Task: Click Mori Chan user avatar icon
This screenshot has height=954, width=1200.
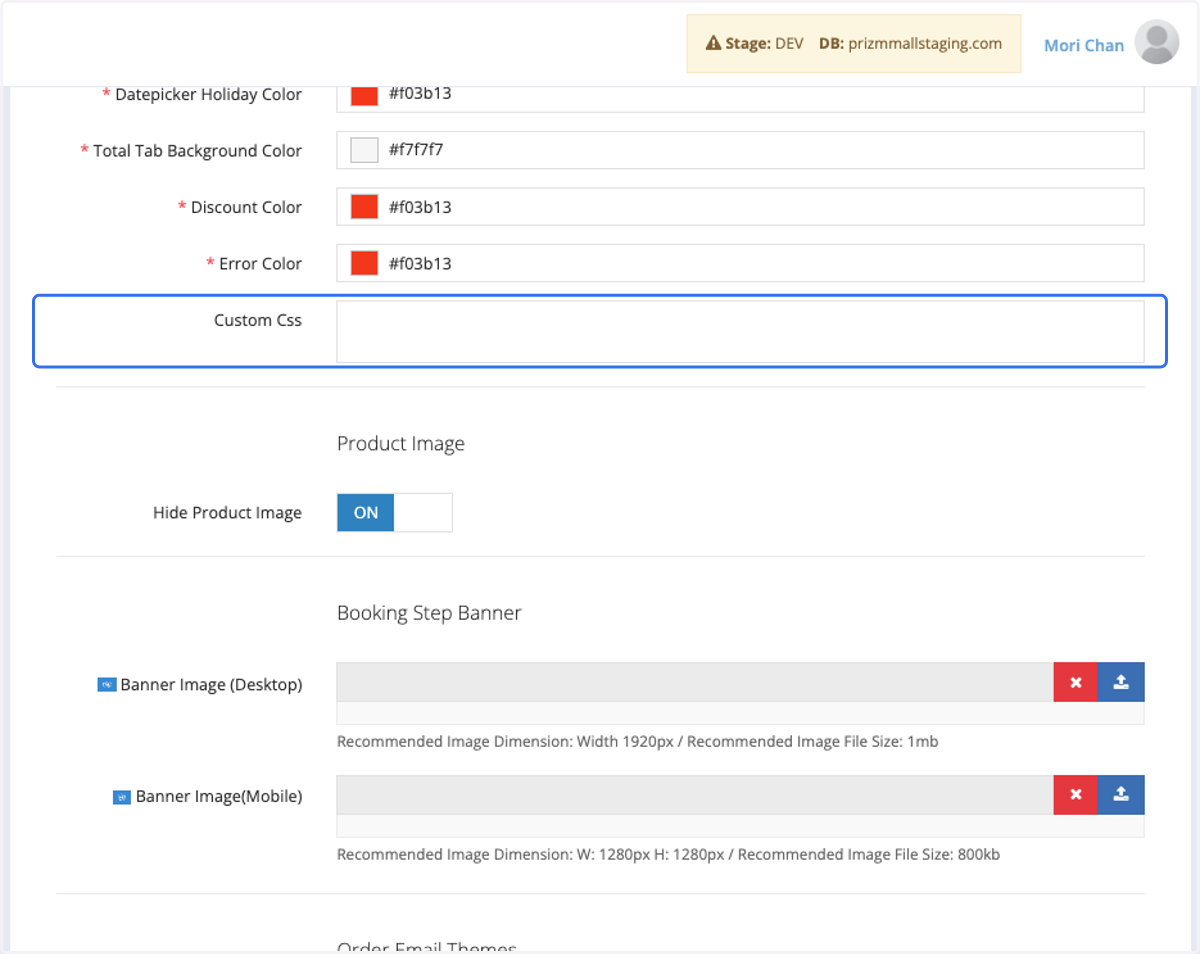Action: [x=1157, y=43]
